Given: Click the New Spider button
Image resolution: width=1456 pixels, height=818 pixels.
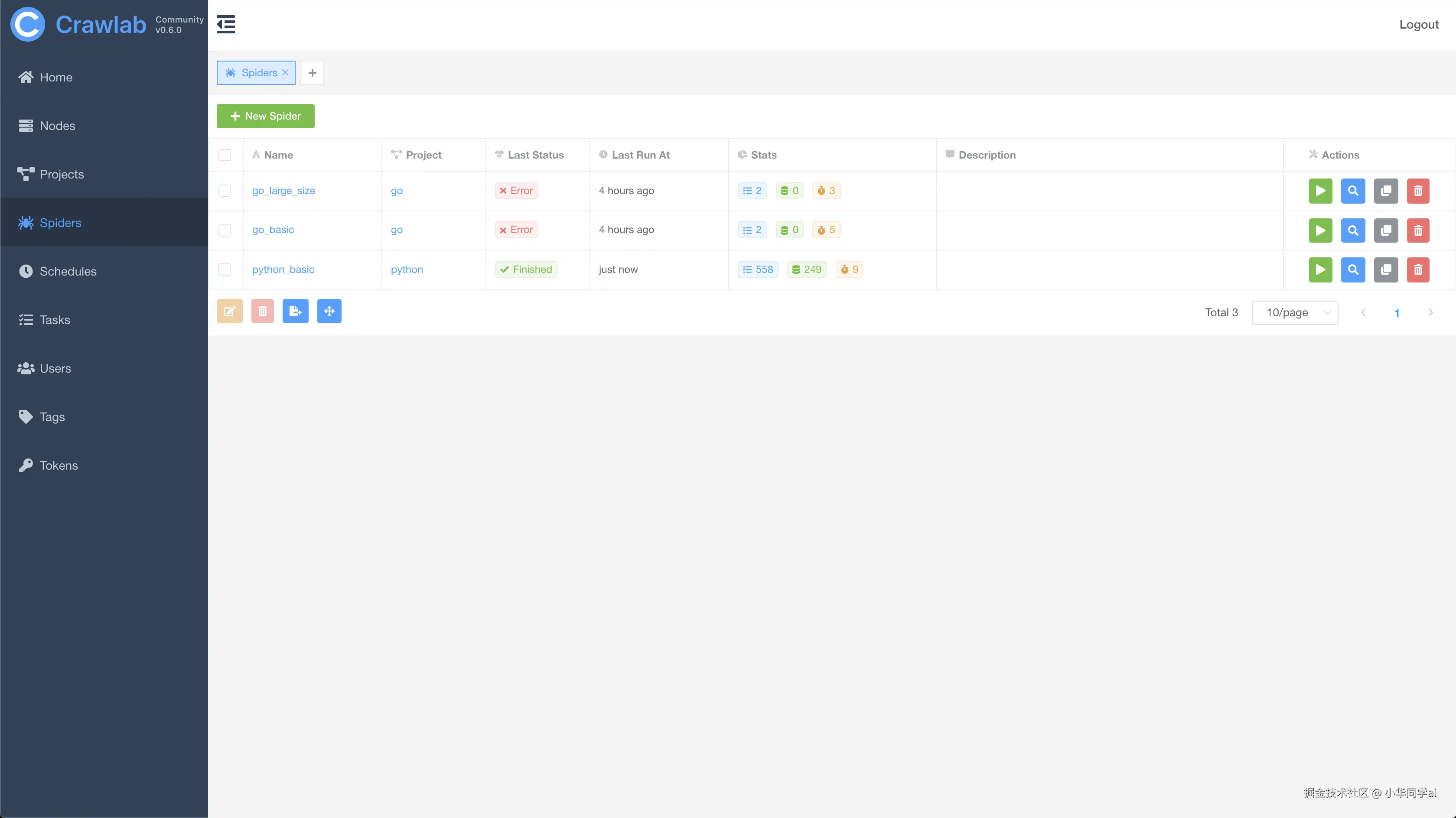Looking at the screenshot, I should (x=266, y=116).
